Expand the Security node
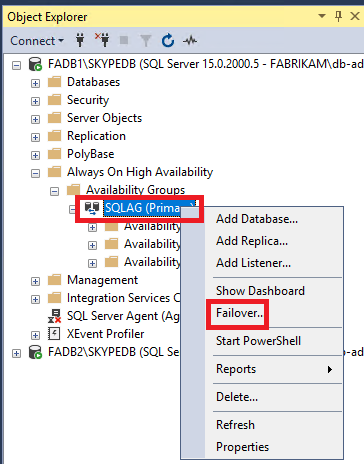Screen dimensions: 364x464 click(35, 101)
